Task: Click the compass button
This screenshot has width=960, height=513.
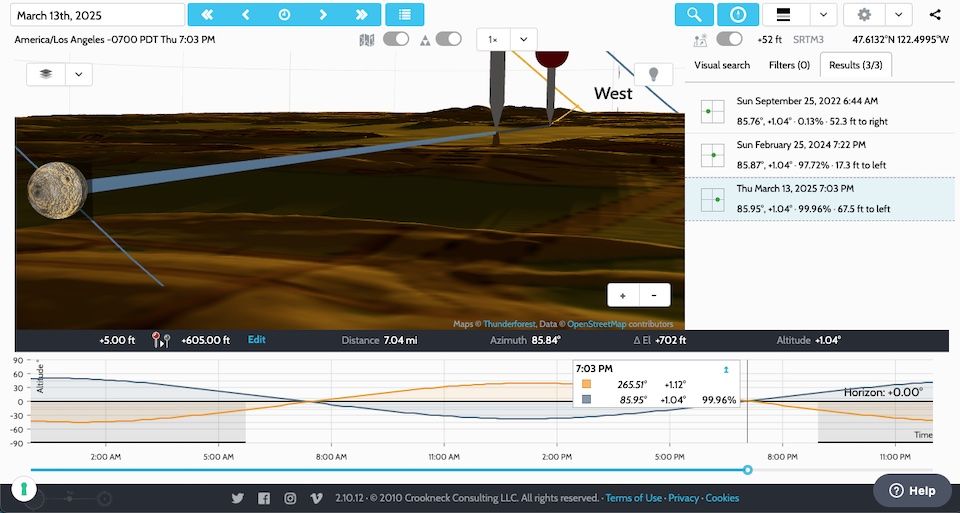Action: (738, 15)
